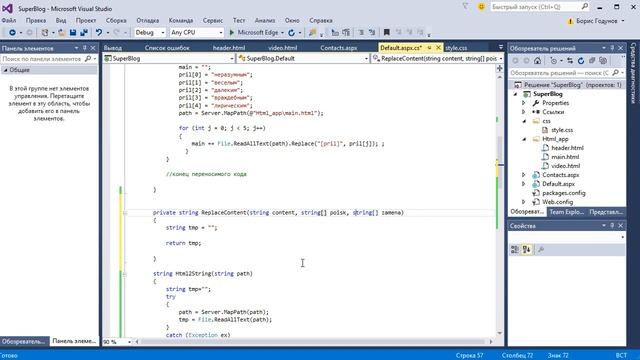Open the Справка menu
Image resolution: width=640 pixels, height=360 pixels.
coord(320,20)
